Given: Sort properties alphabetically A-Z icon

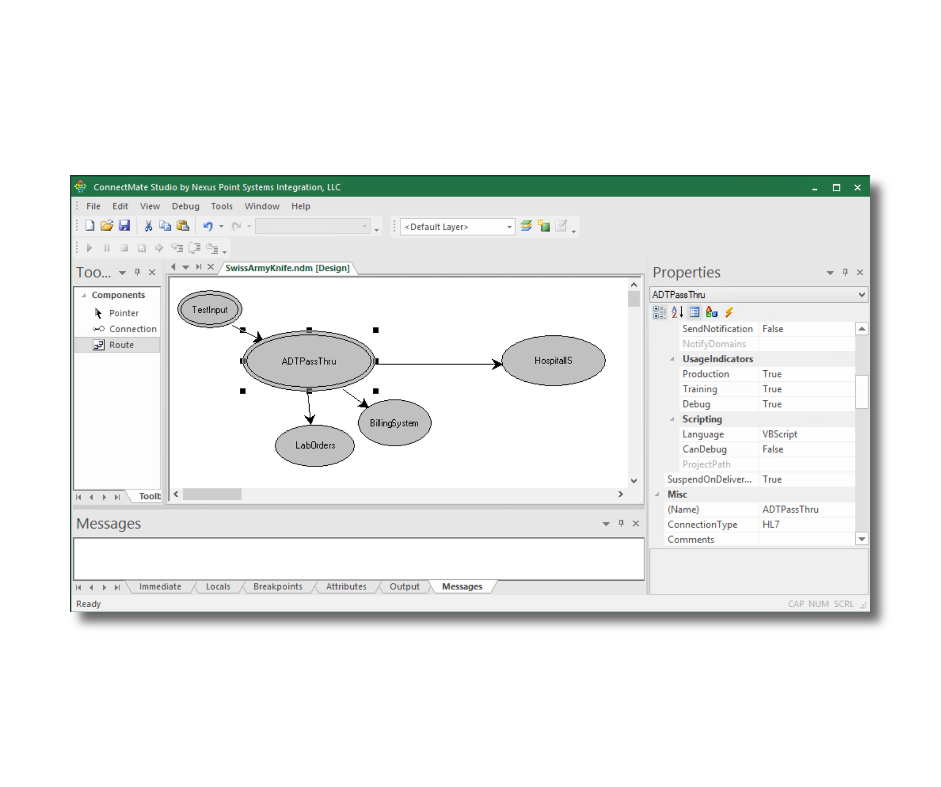Looking at the screenshot, I should (x=677, y=312).
